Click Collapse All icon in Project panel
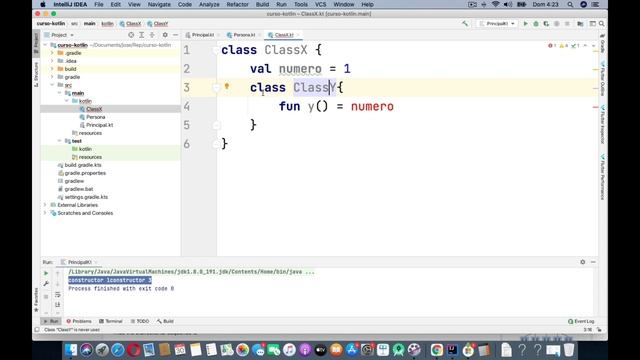 (152, 35)
